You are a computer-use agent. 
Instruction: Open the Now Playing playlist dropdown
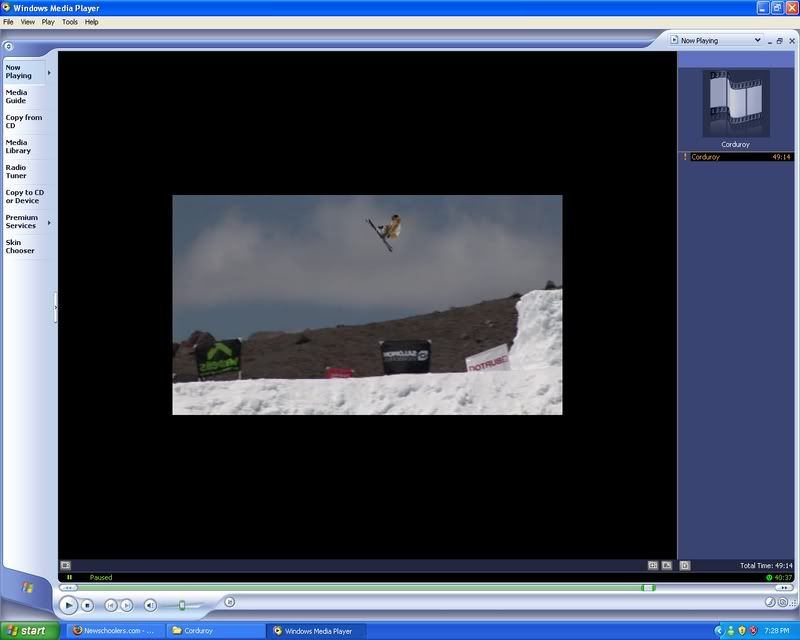[715, 40]
